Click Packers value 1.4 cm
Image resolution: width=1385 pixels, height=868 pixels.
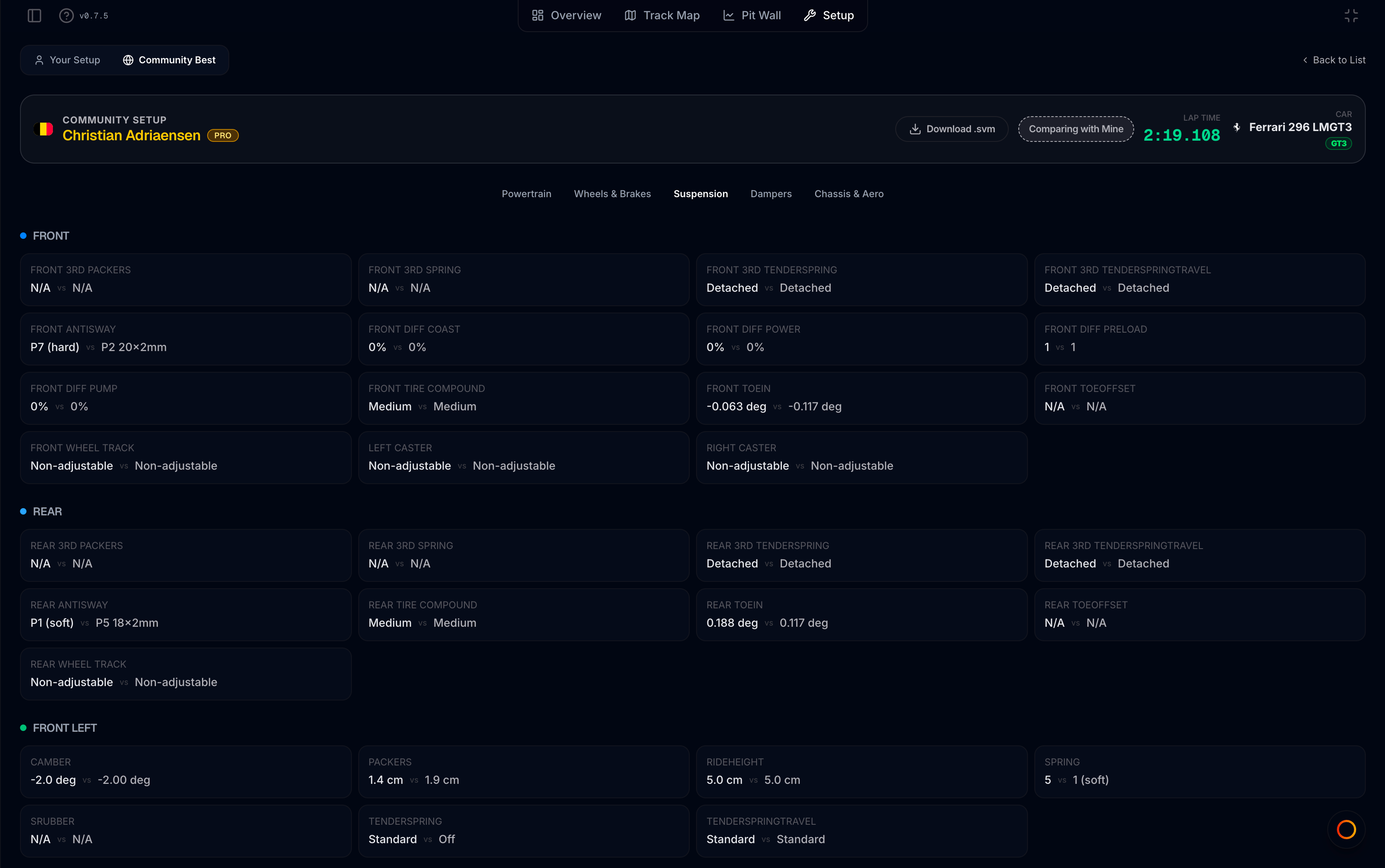386,780
